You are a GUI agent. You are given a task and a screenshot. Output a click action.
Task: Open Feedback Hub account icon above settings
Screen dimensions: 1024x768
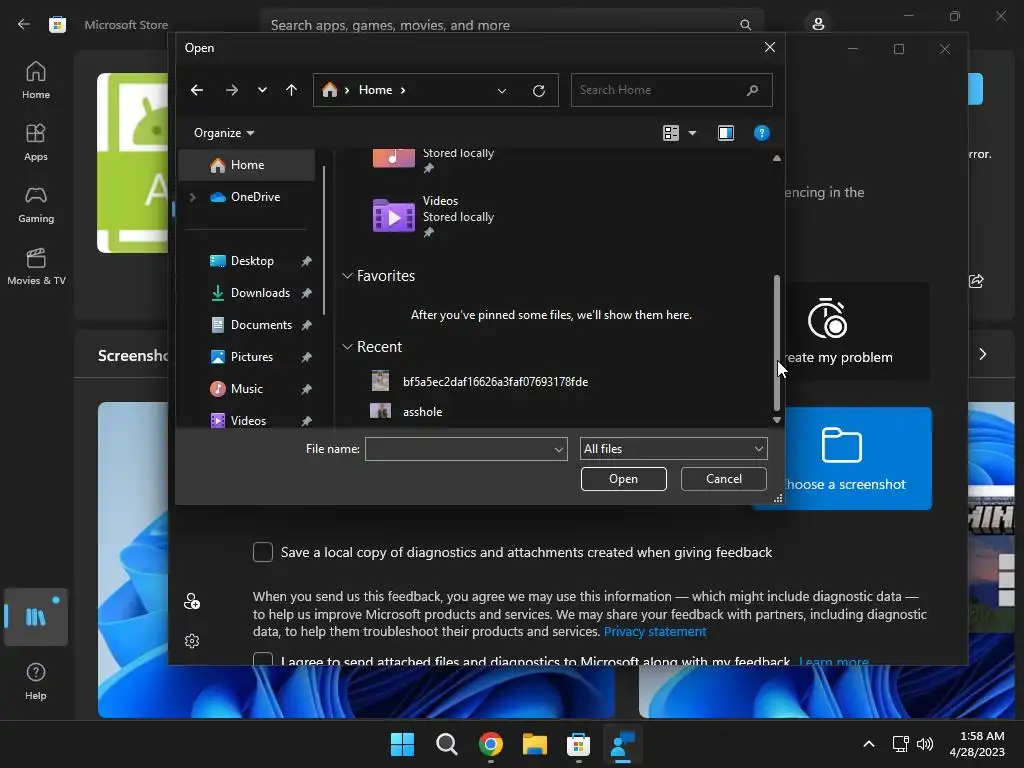click(x=192, y=601)
